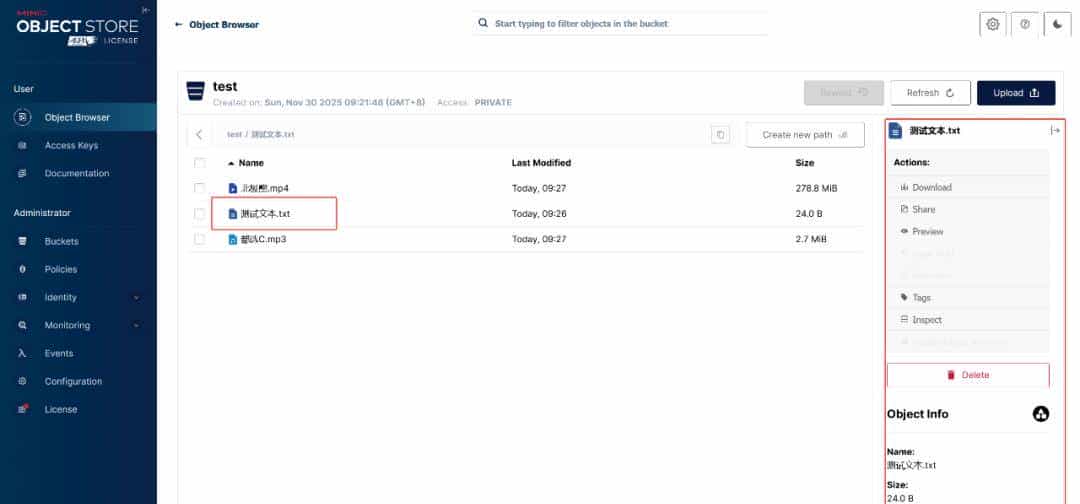
Task: Open Access Keys page
Action: pos(71,145)
